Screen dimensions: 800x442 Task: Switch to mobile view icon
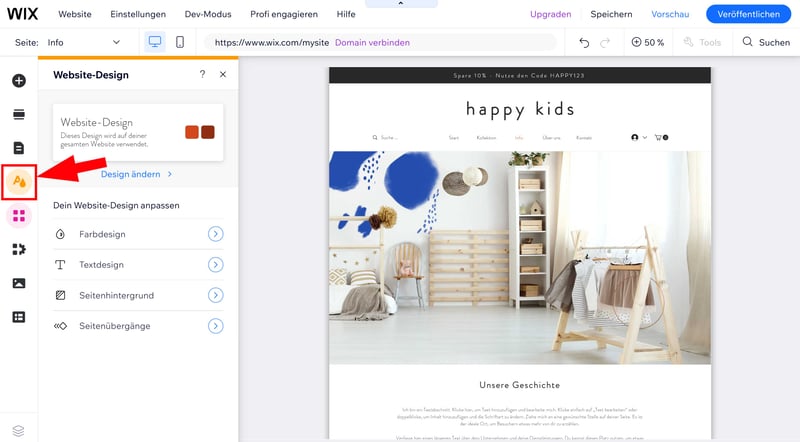coord(180,42)
